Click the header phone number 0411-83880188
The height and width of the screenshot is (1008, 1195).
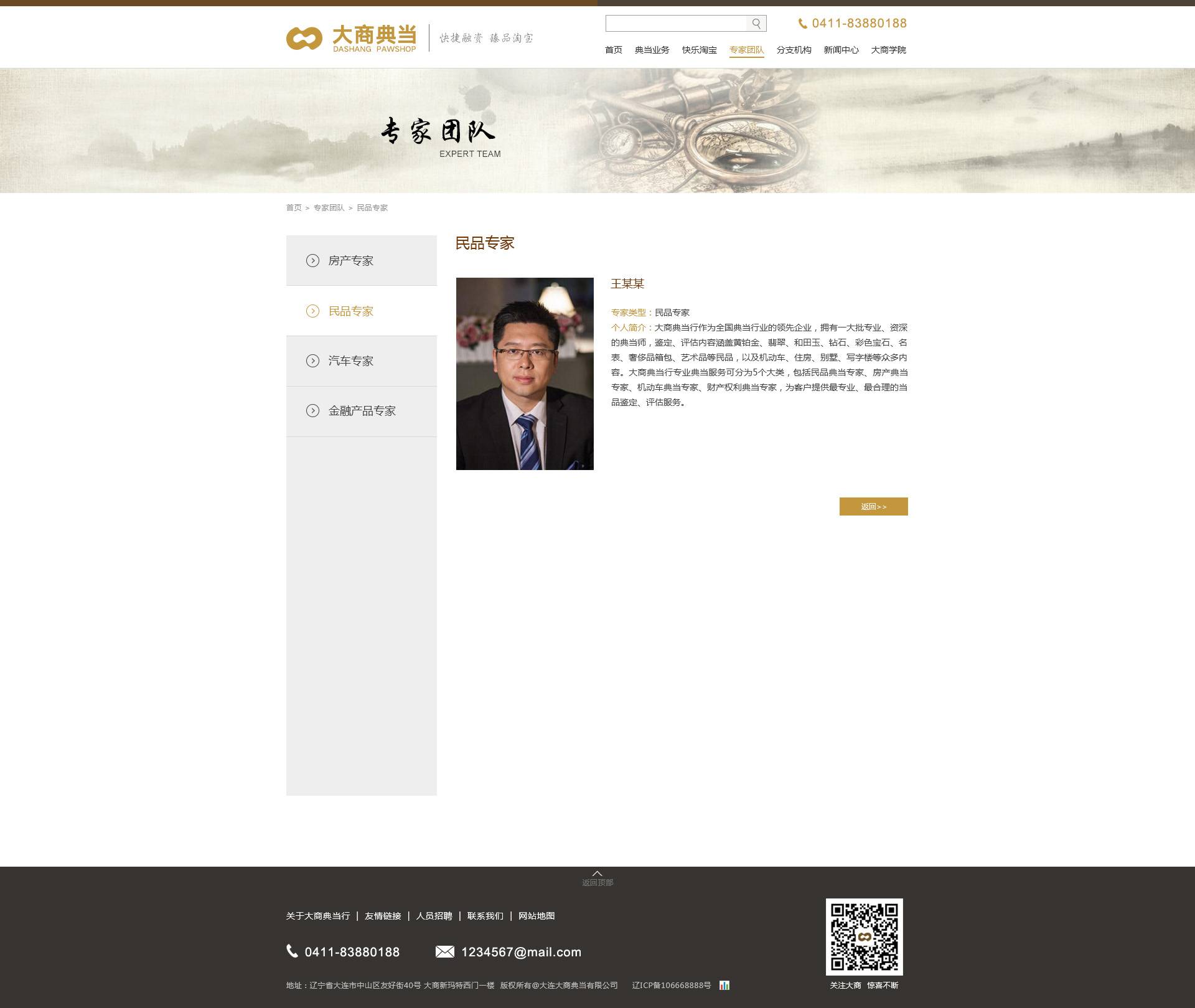859,24
